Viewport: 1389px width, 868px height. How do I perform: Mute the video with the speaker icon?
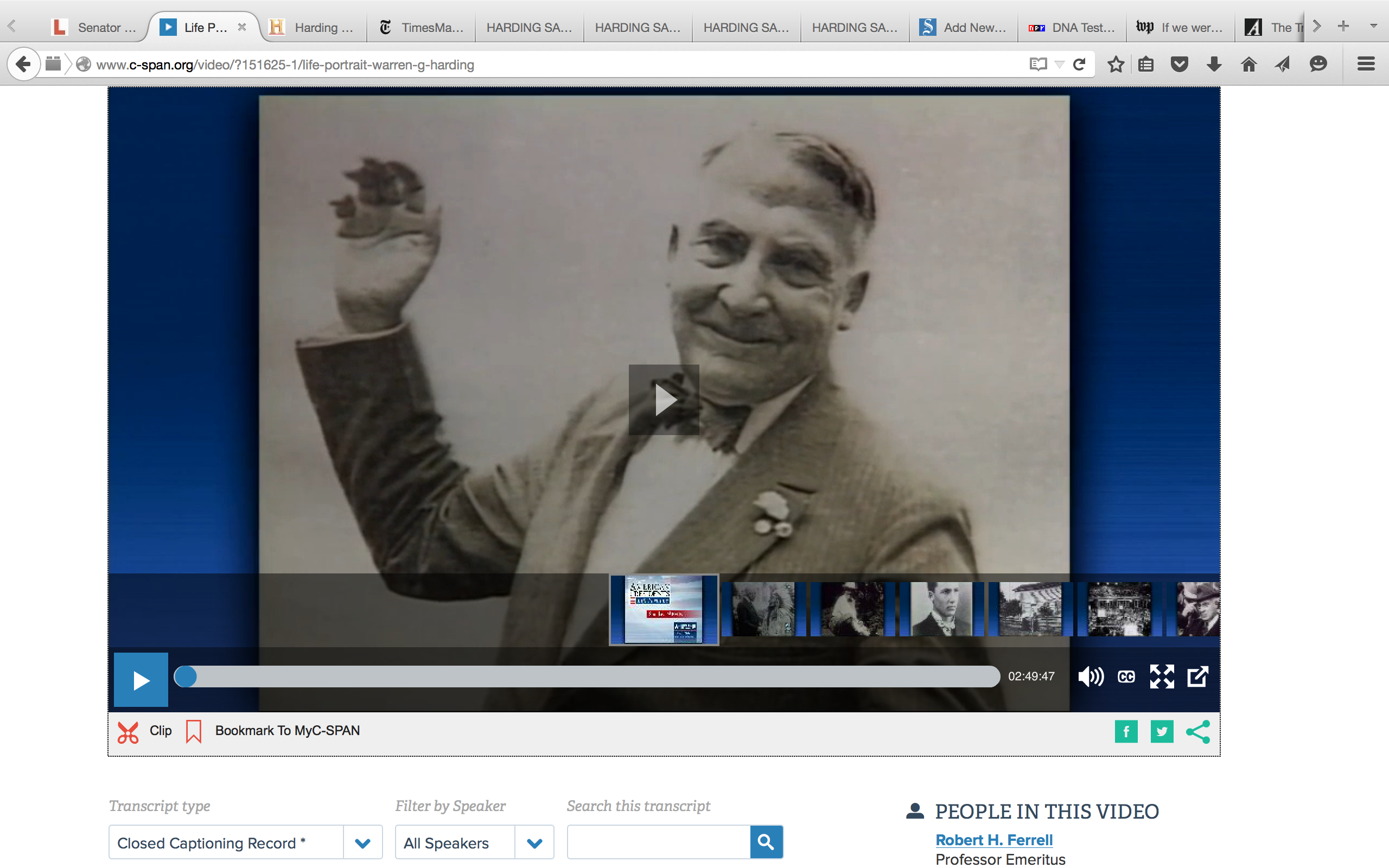1091,677
